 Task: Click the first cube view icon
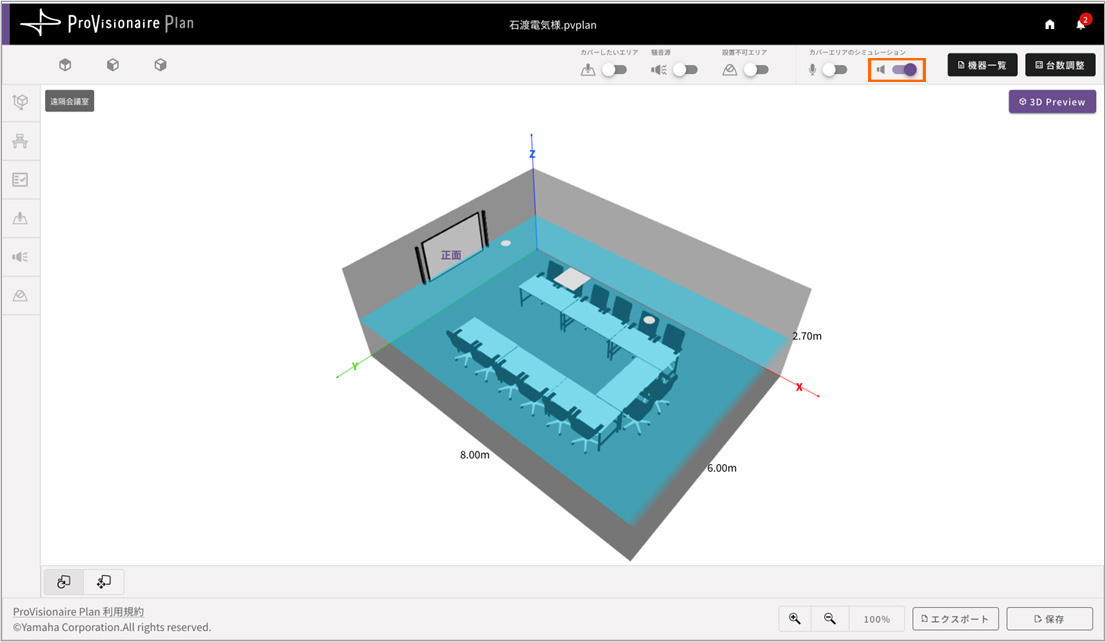[x=65, y=65]
